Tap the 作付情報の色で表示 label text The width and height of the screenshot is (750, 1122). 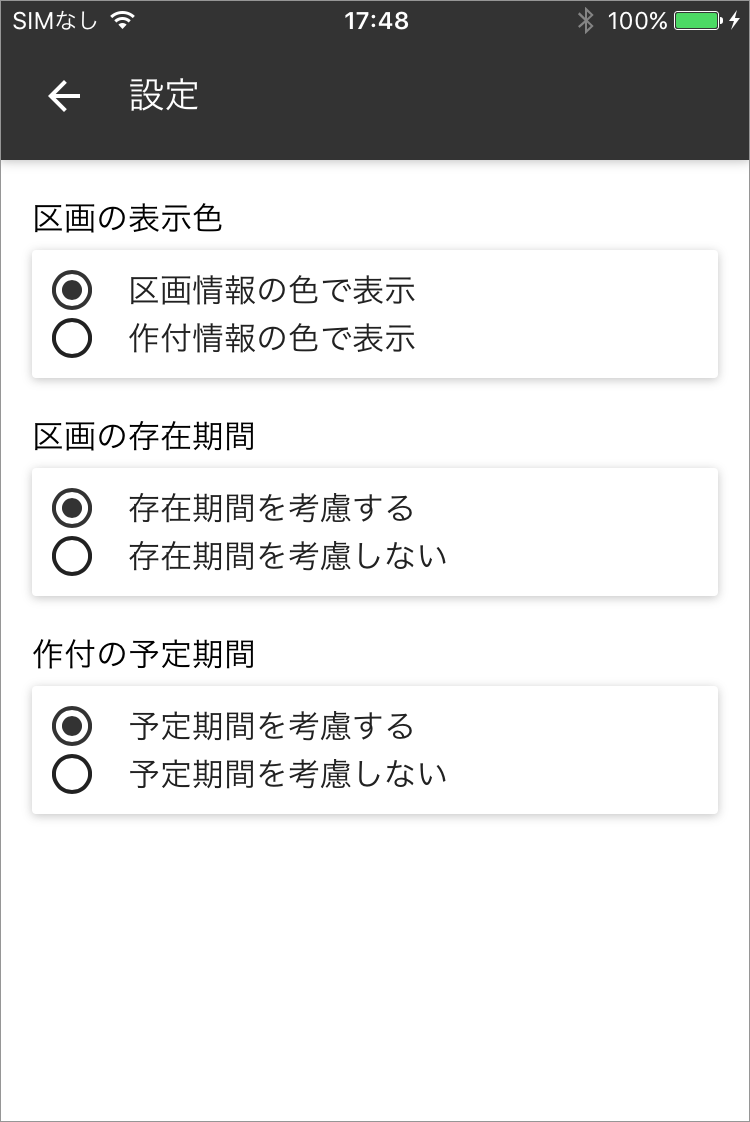point(272,338)
